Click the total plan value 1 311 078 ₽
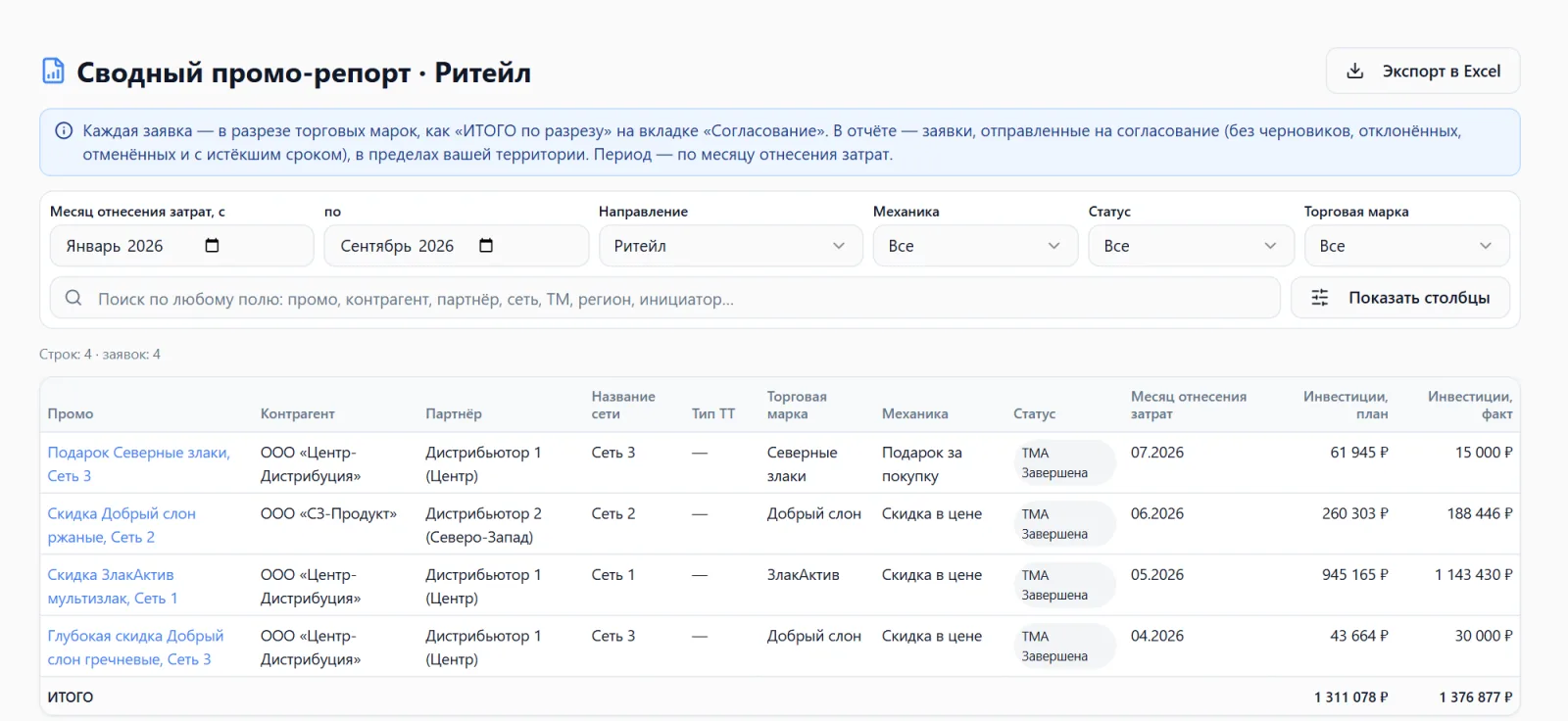The width and height of the screenshot is (1568, 721). point(1351,697)
